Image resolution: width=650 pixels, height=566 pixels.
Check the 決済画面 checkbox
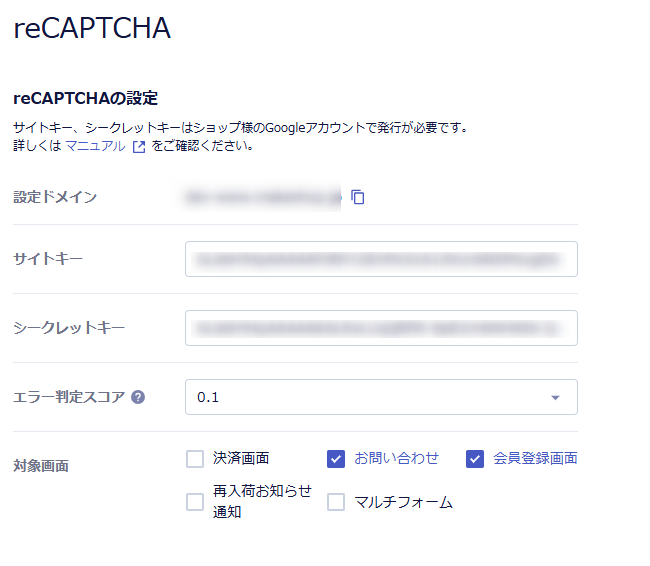coord(195,459)
